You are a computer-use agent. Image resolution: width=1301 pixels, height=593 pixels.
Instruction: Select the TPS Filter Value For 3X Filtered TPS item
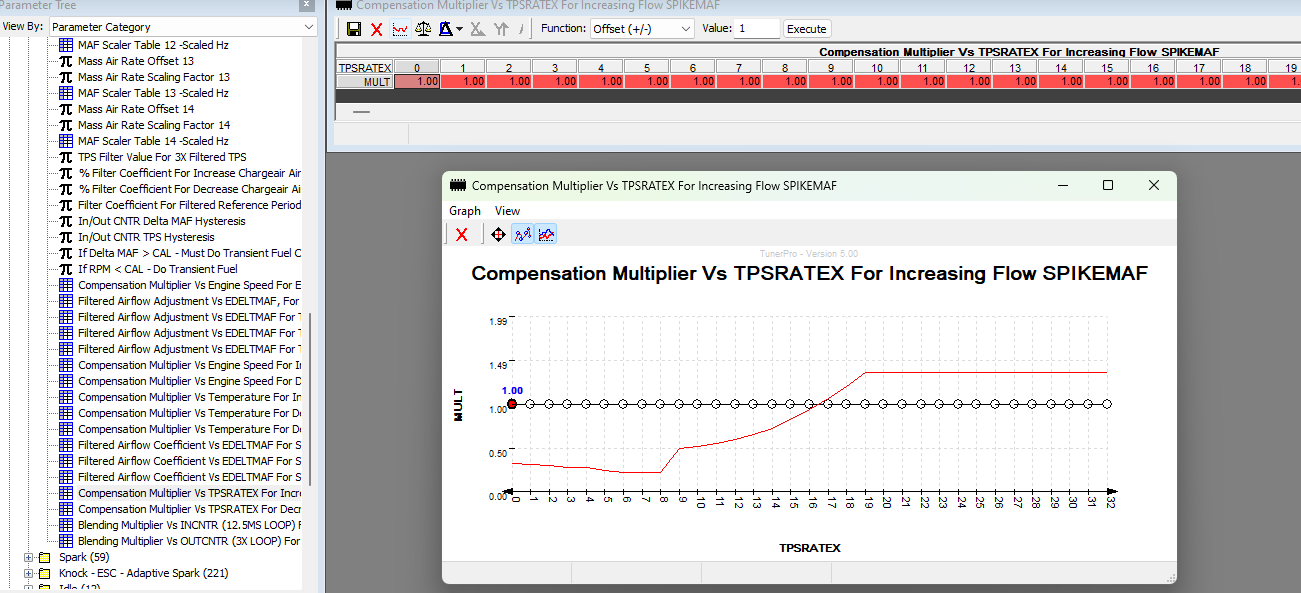162,157
